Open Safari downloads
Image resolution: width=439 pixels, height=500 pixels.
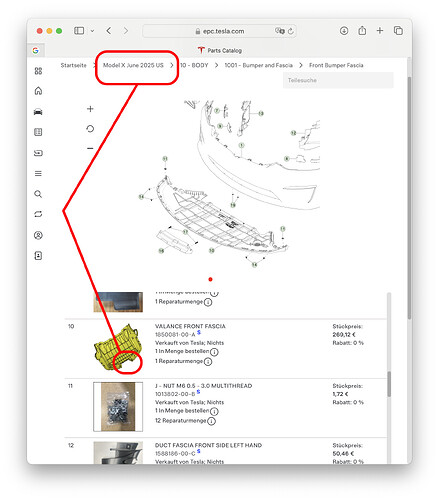point(344,31)
